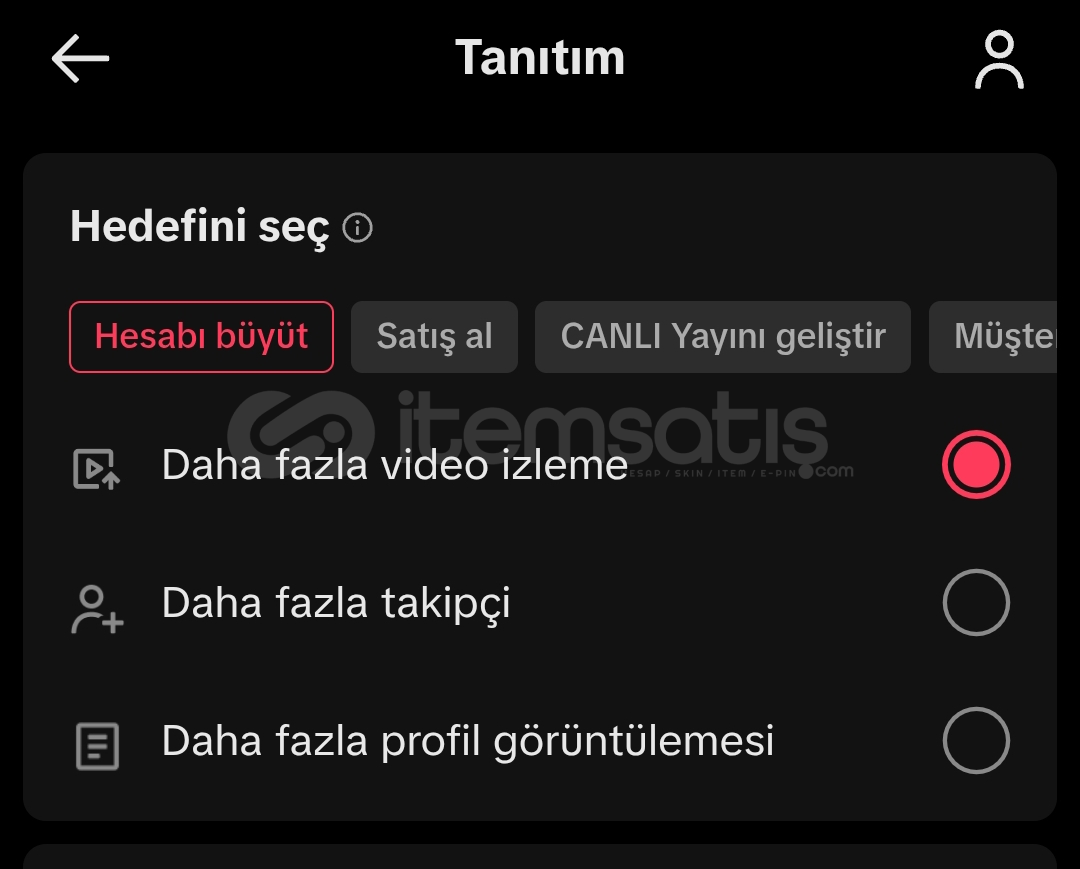This screenshot has height=869, width=1080.
Task: Switch to the Satış al tab
Action: pos(434,337)
